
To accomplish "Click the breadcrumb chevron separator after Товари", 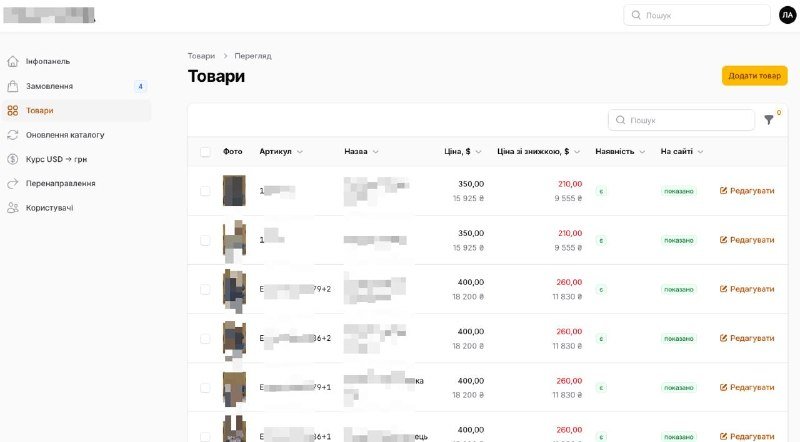I will (x=225, y=56).
